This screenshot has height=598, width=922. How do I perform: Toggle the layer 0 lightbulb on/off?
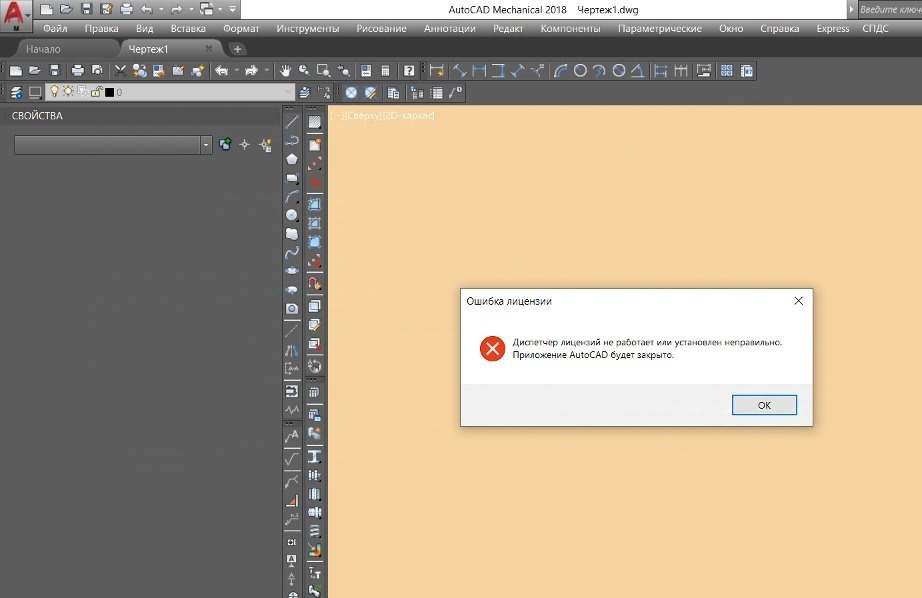54,92
